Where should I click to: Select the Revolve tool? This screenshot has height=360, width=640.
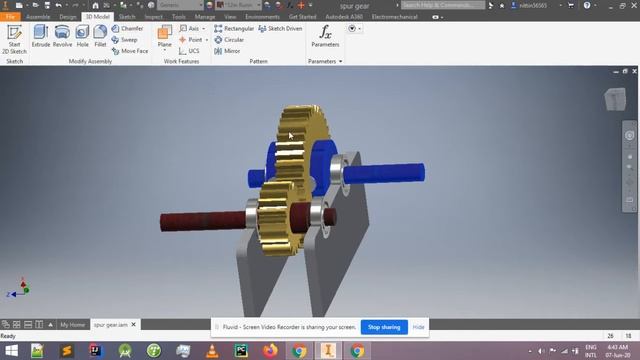coord(62,36)
